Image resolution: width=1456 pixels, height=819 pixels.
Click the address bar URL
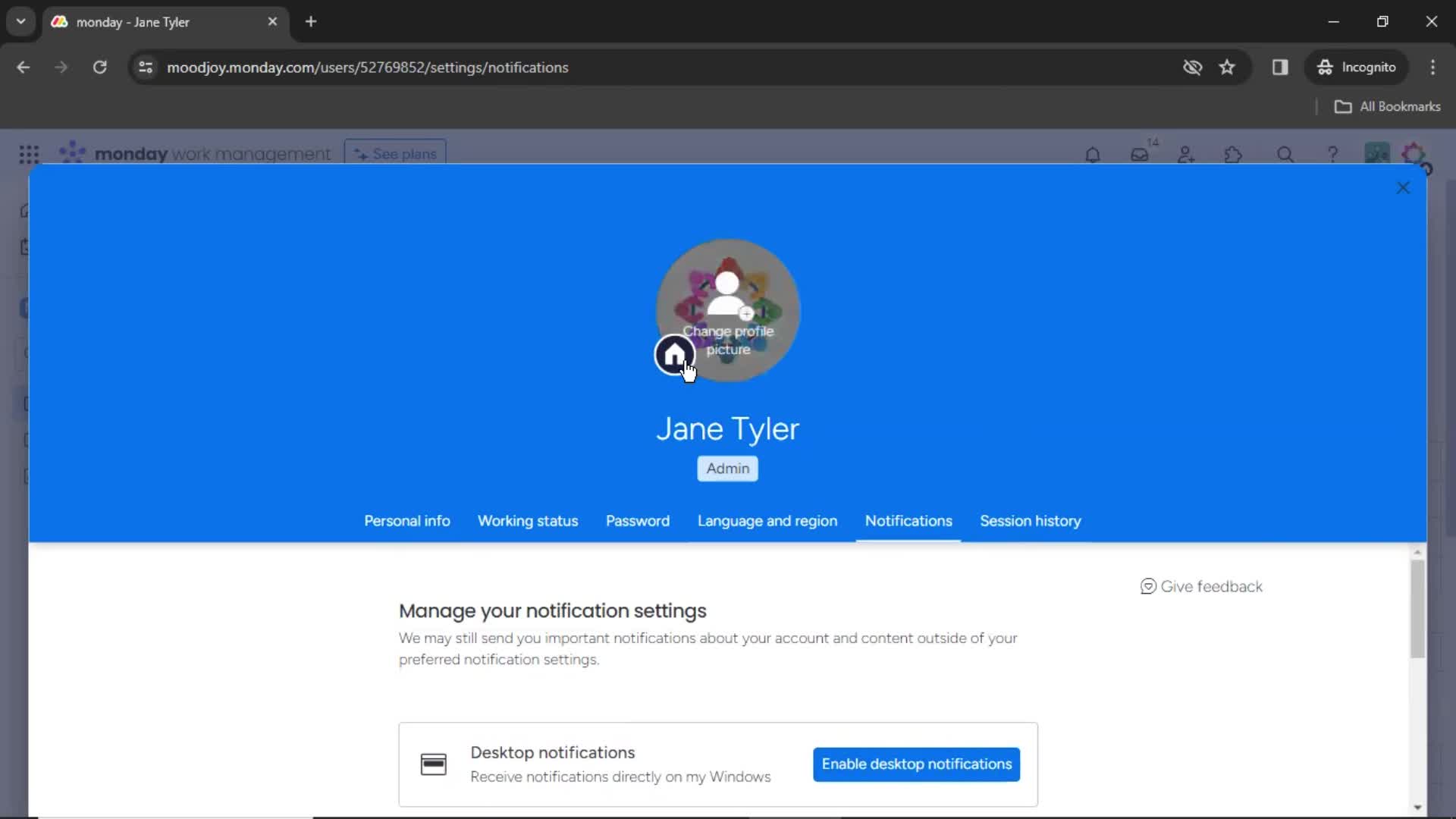[368, 67]
